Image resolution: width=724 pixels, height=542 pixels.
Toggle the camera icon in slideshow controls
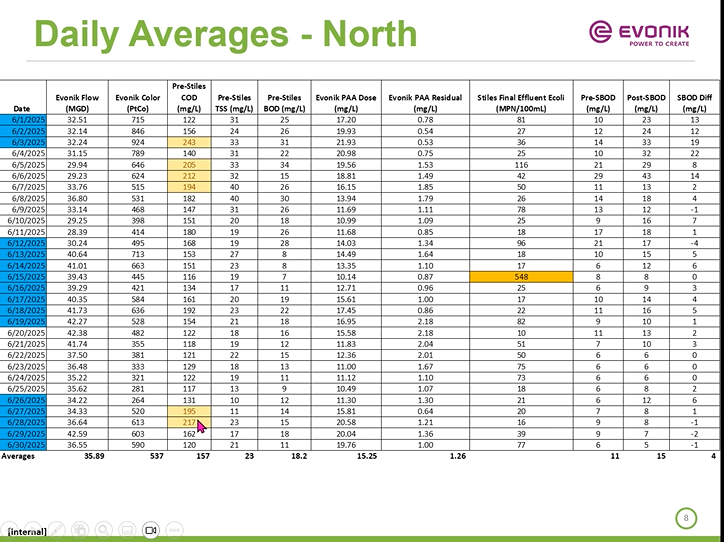(x=151, y=528)
